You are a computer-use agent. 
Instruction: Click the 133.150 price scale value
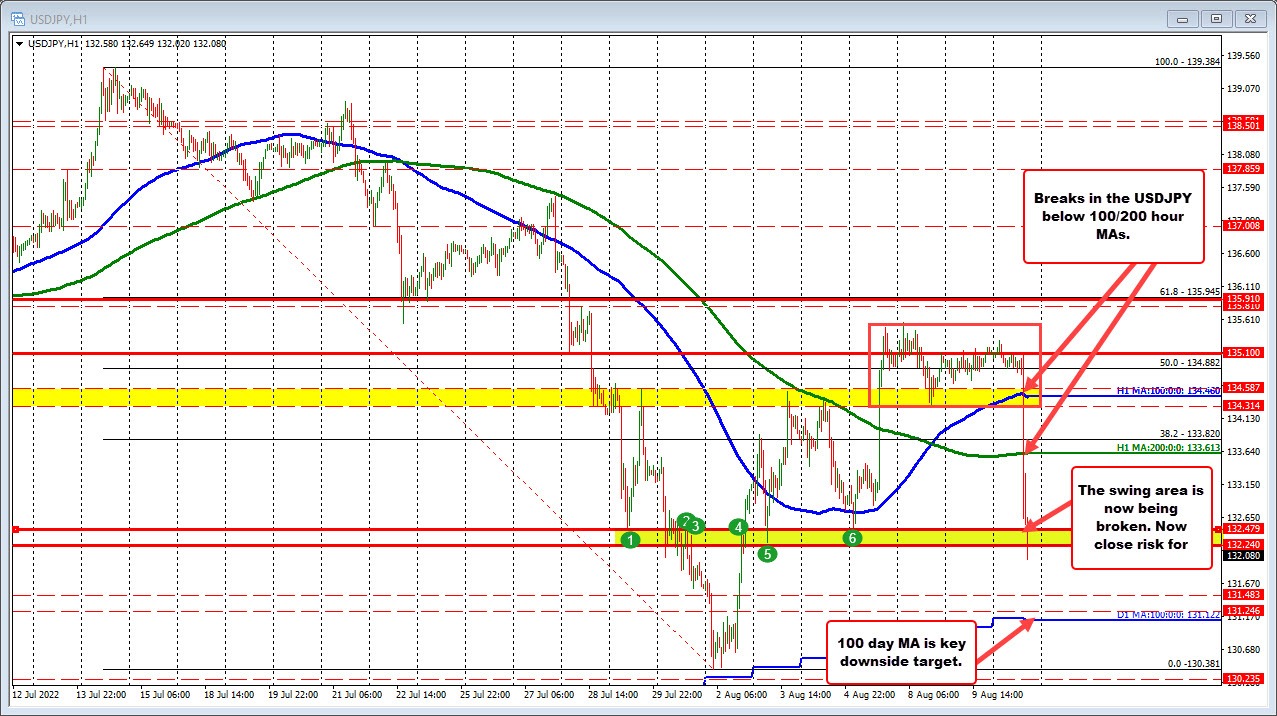tap(1242, 485)
